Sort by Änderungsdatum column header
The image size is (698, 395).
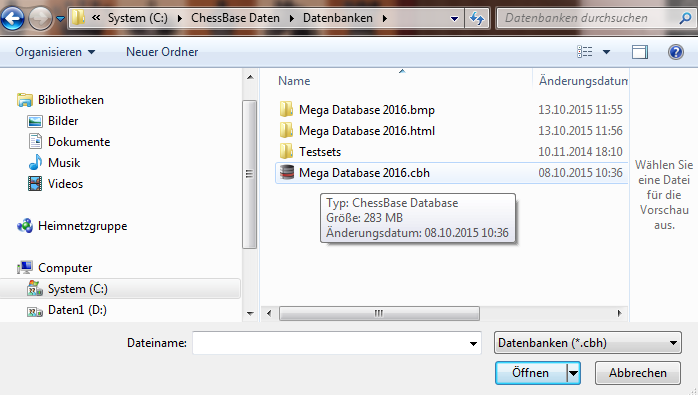(583, 81)
